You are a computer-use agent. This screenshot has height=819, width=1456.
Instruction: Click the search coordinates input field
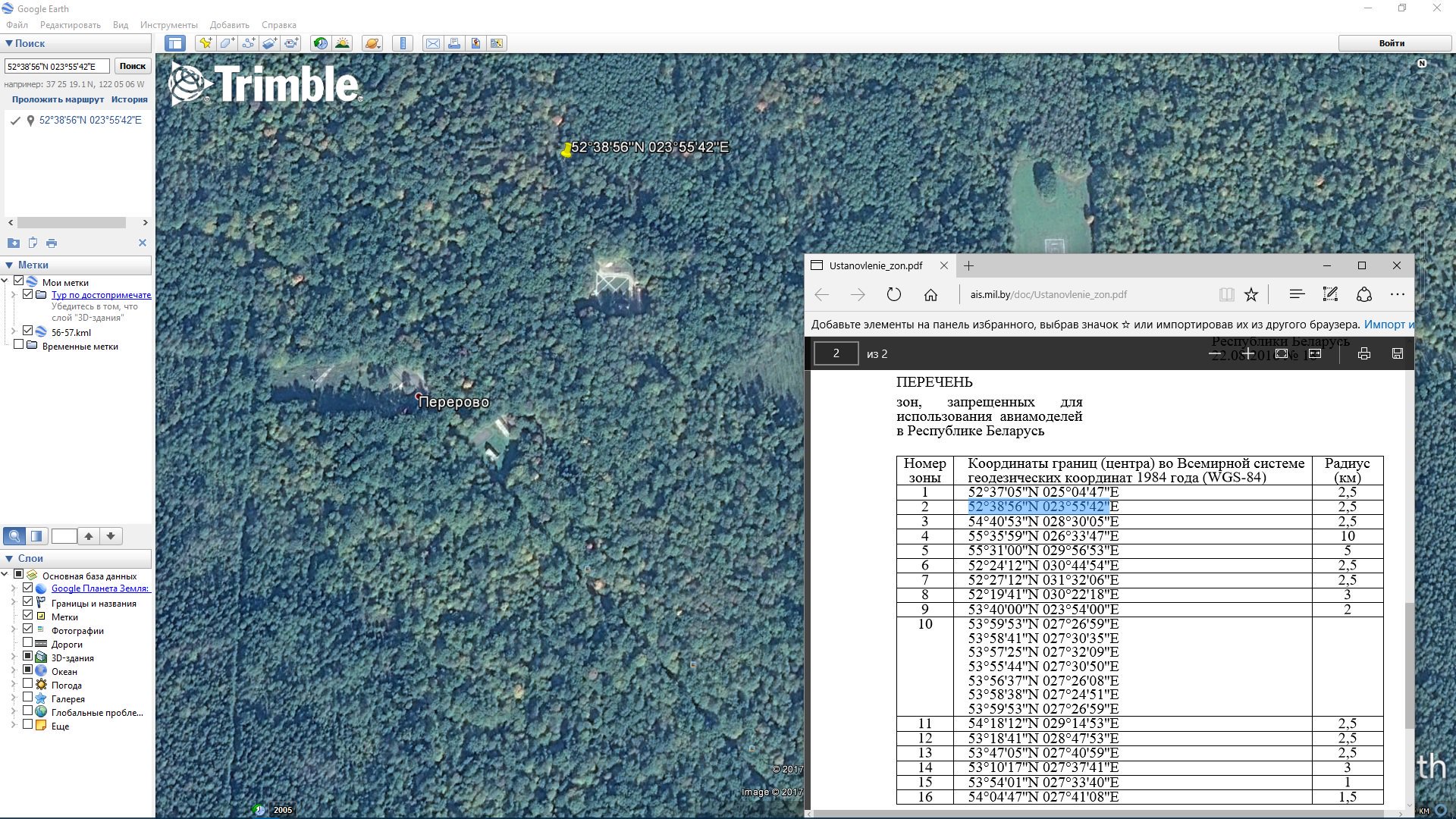click(58, 66)
